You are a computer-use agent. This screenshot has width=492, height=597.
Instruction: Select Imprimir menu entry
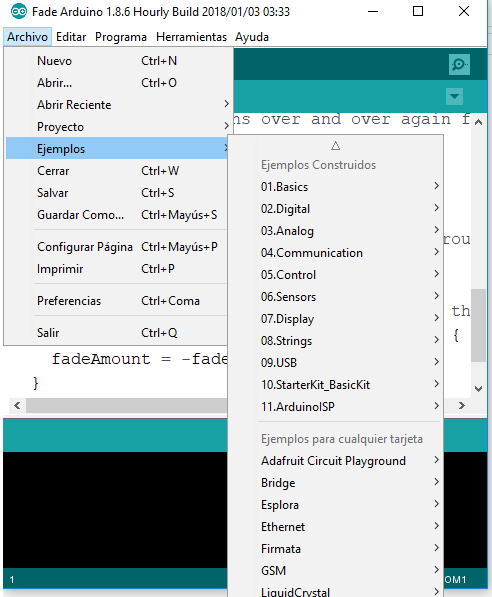[117, 269]
